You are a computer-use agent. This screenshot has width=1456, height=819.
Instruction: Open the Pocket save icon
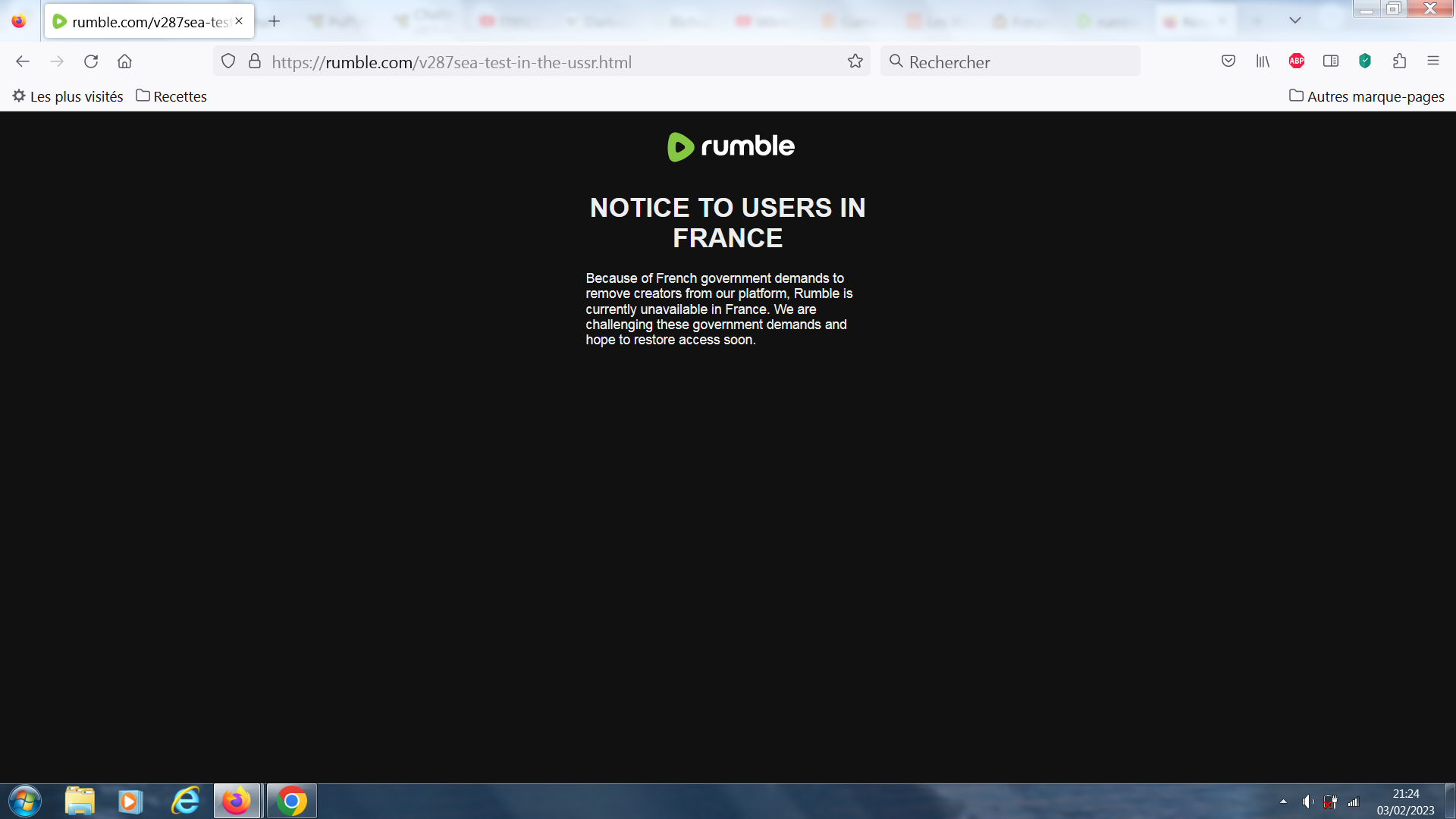click(x=1228, y=61)
